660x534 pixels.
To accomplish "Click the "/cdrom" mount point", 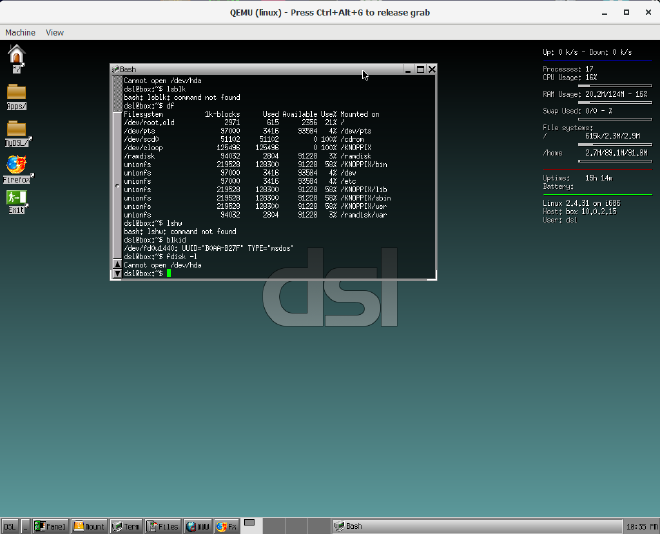I will tap(352, 139).
